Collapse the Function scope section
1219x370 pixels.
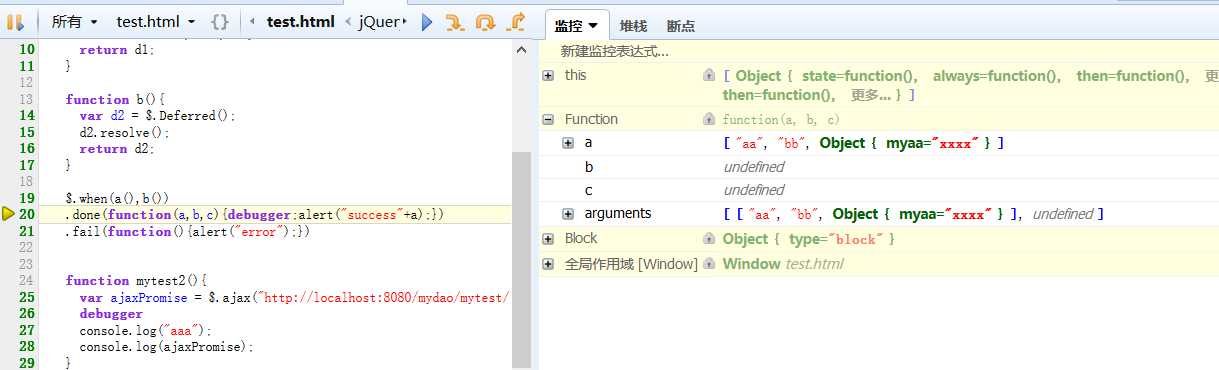click(x=548, y=119)
